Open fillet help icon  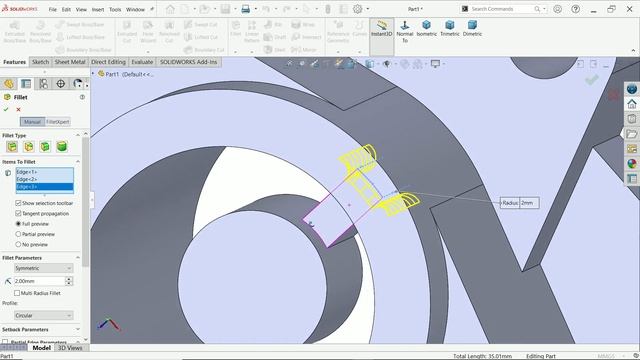[x=82, y=97]
